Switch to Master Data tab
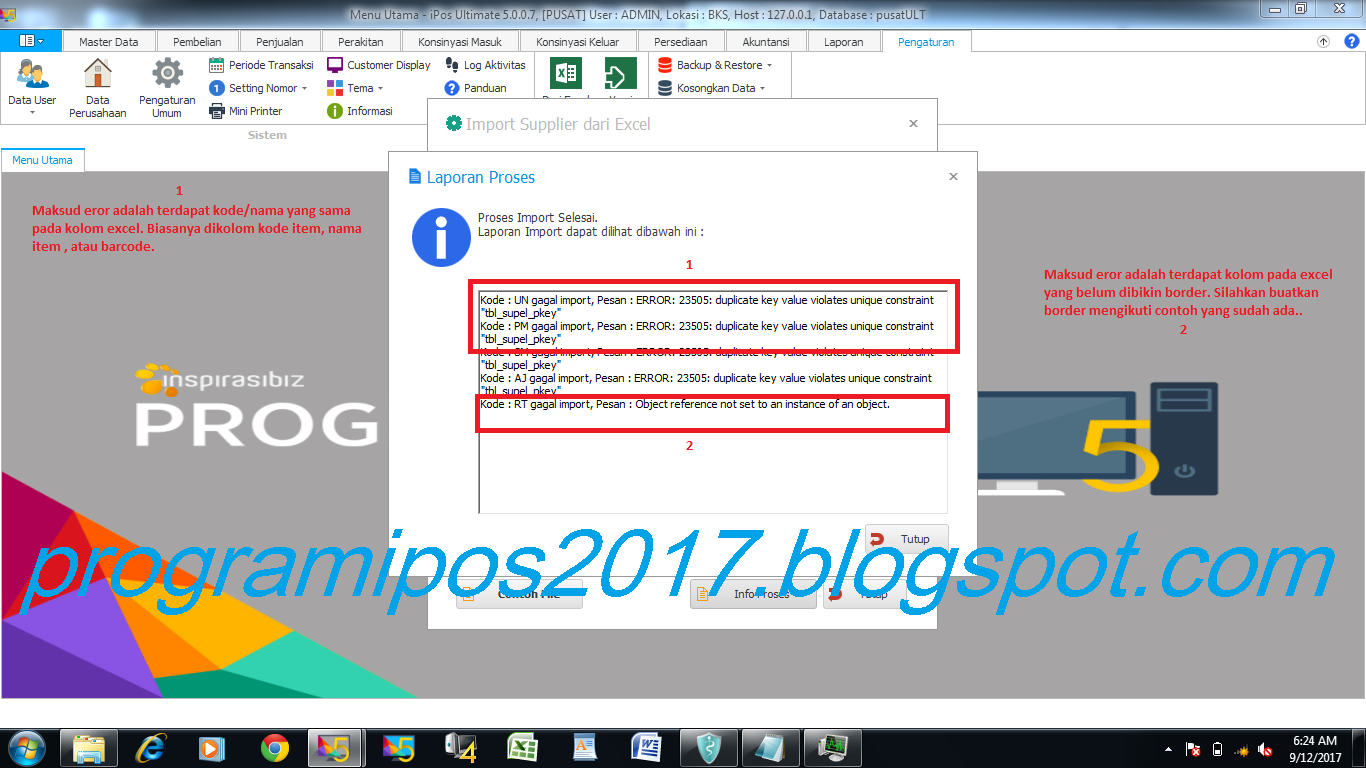The width and height of the screenshot is (1366, 768). coord(109,42)
